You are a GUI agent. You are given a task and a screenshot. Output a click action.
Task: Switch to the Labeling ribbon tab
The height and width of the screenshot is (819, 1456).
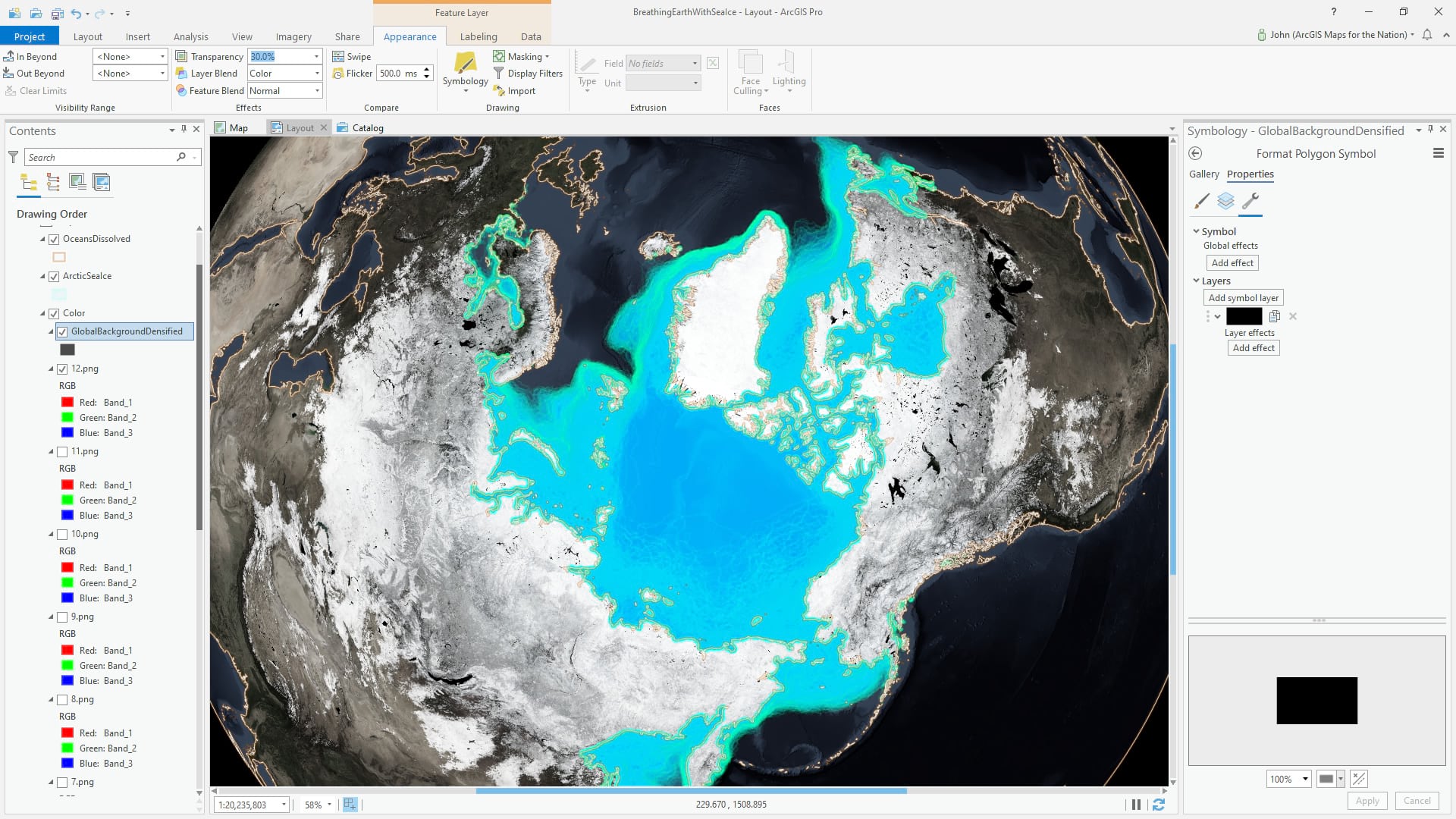[x=478, y=37]
